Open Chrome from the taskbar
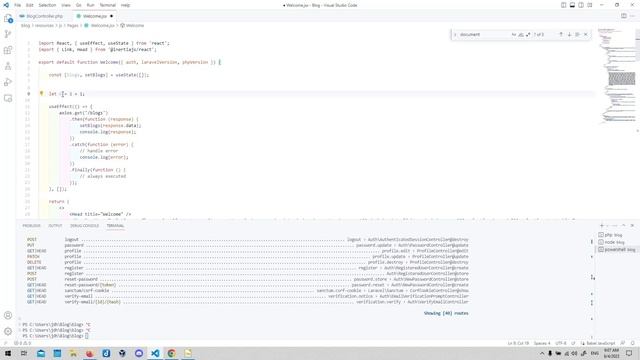The width and height of the screenshot is (640, 360). [x=171, y=353]
